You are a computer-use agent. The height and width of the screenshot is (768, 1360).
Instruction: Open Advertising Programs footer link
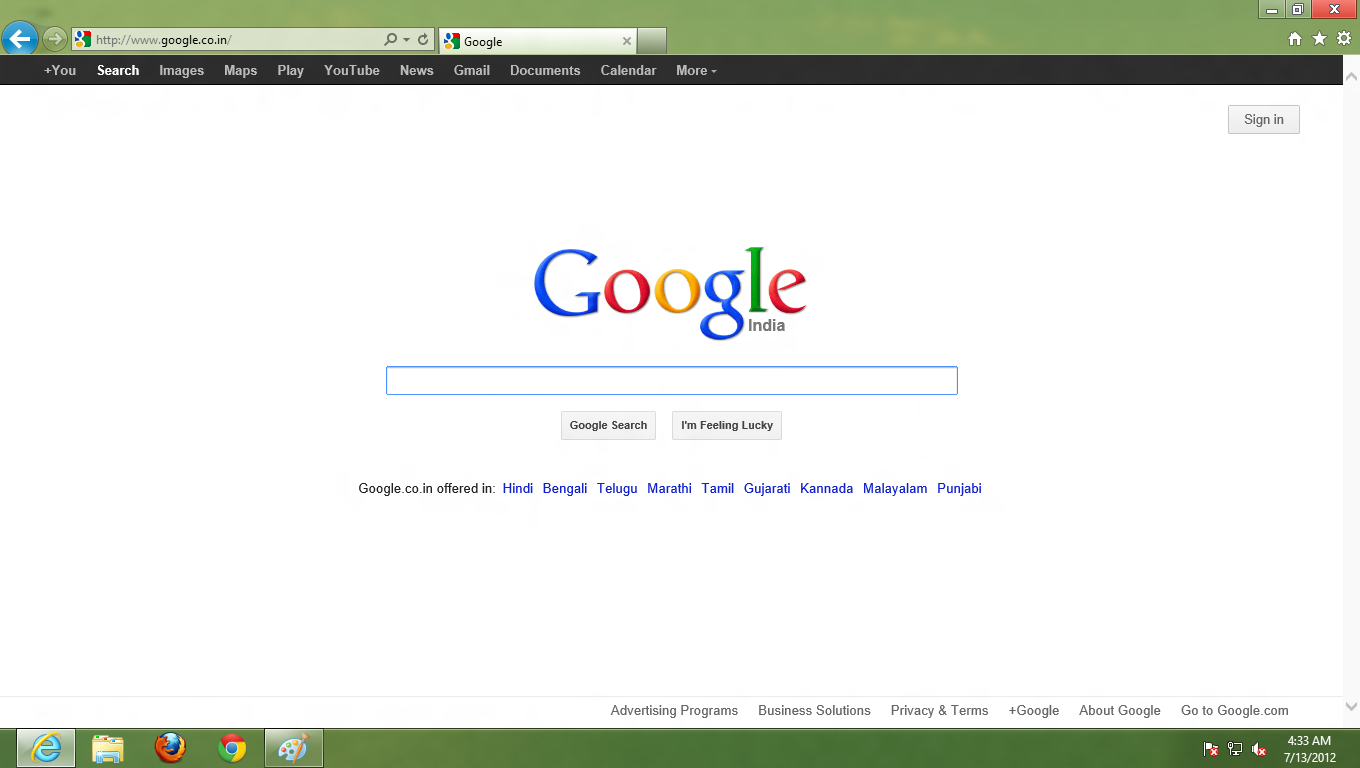pos(674,710)
